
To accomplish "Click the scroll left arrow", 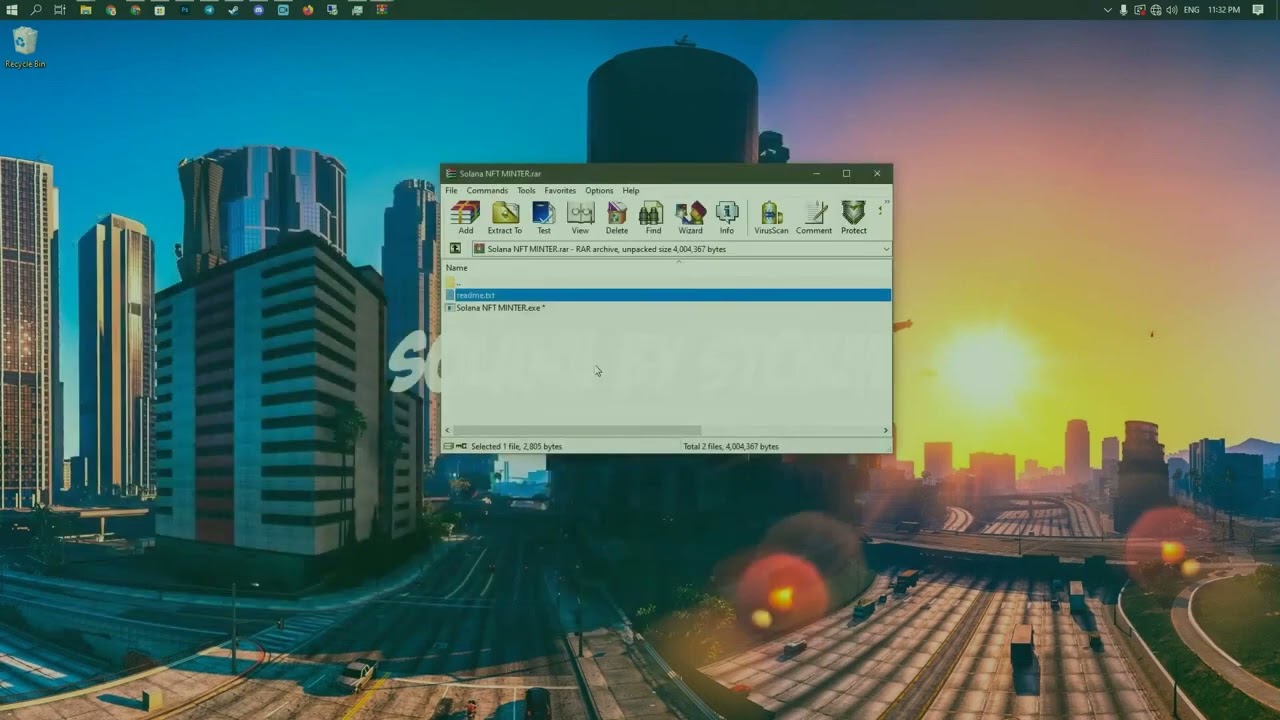I will [x=448, y=430].
